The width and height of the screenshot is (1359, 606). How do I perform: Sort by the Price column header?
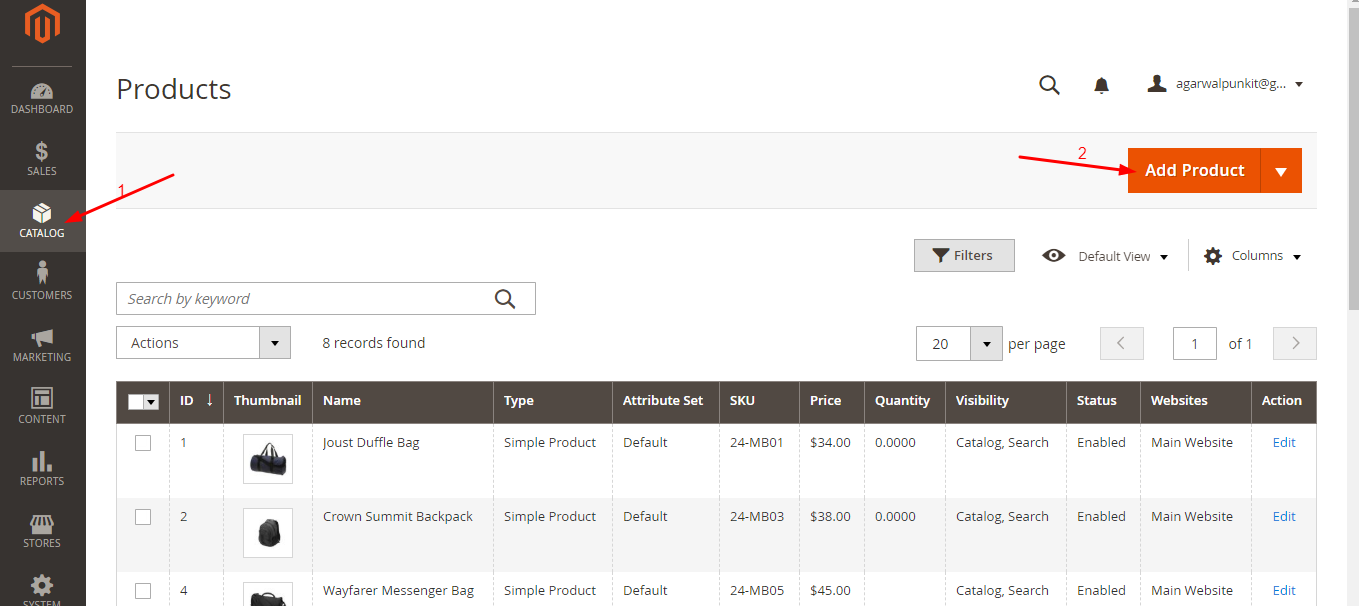pos(832,401)
